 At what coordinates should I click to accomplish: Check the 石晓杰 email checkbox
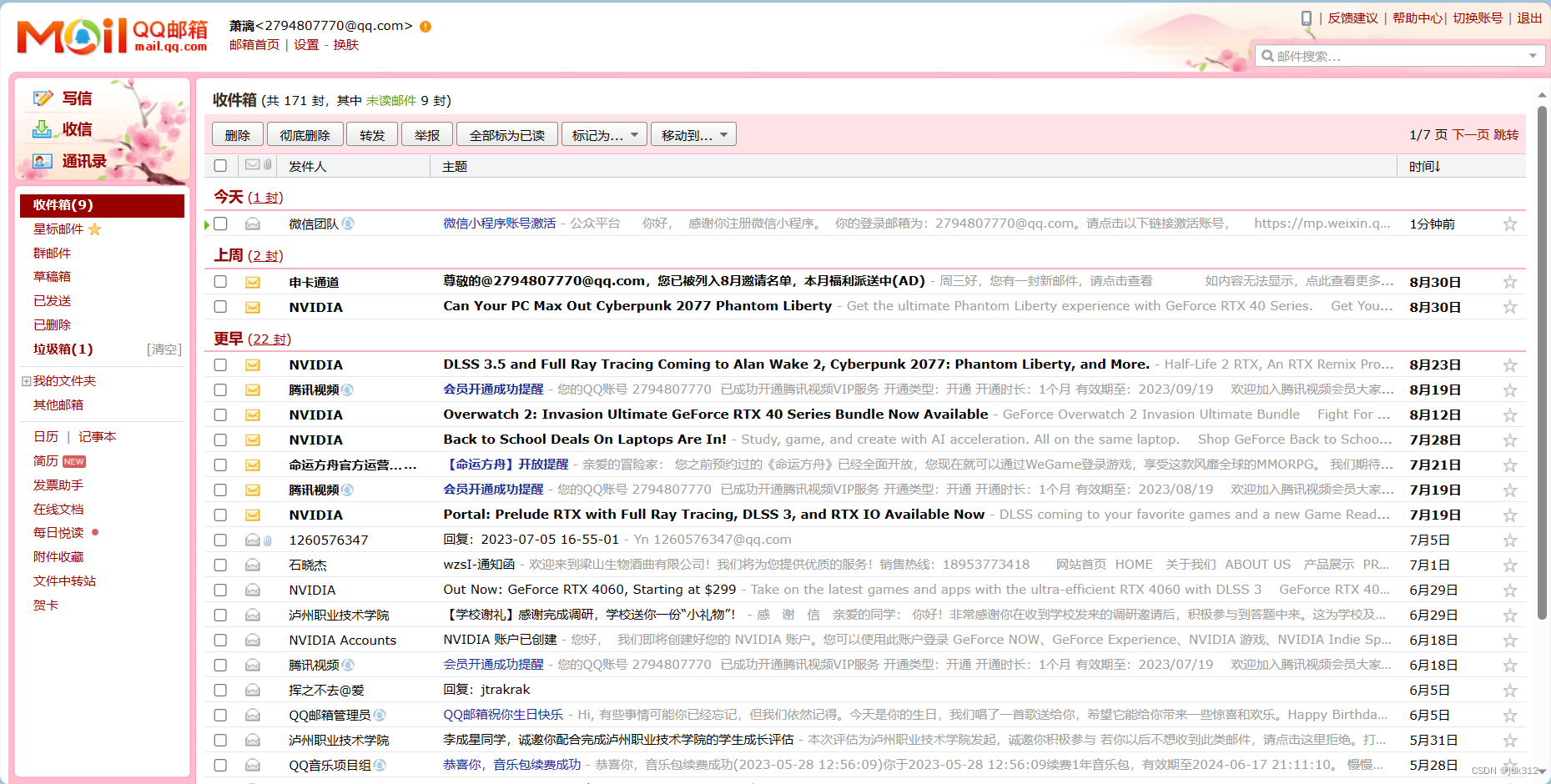pos(220,565)
